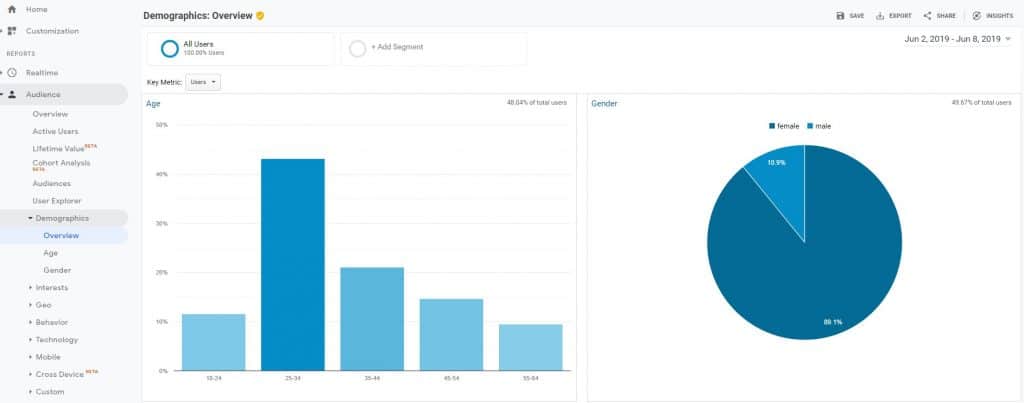Open the date range dropdown

(957, 39)
